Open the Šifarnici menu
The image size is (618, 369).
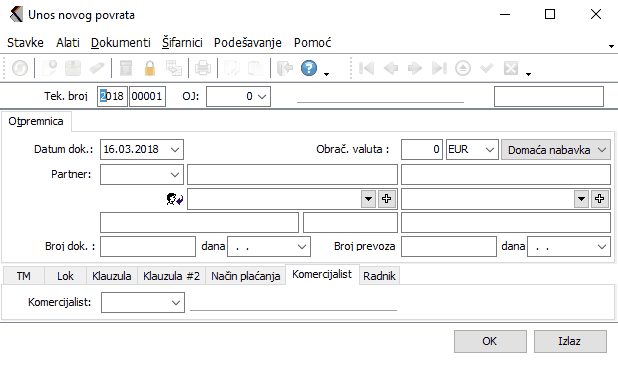[x=182, y=43]
